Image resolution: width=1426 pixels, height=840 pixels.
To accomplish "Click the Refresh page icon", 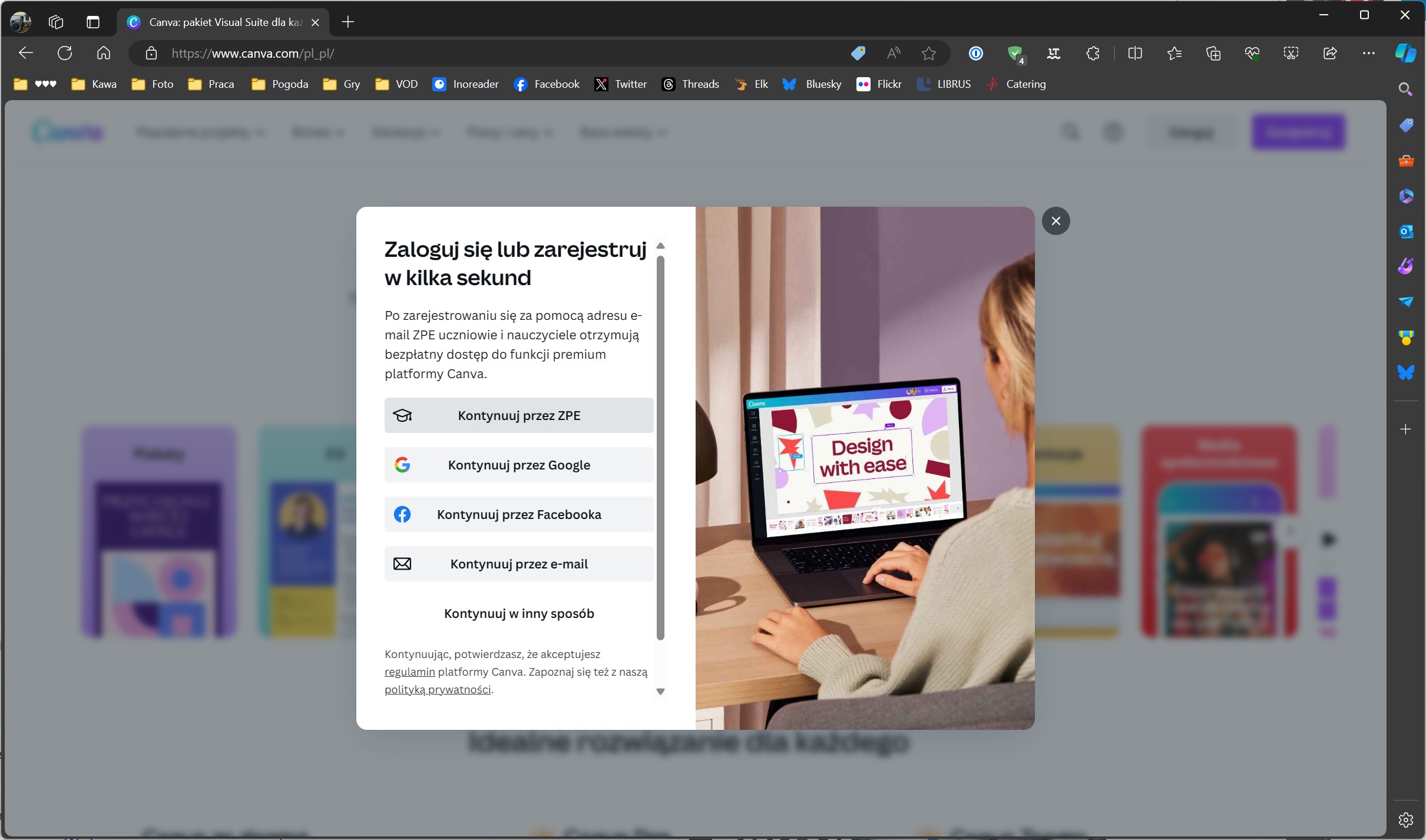I will pyautogui.click(x=65, y=53).
